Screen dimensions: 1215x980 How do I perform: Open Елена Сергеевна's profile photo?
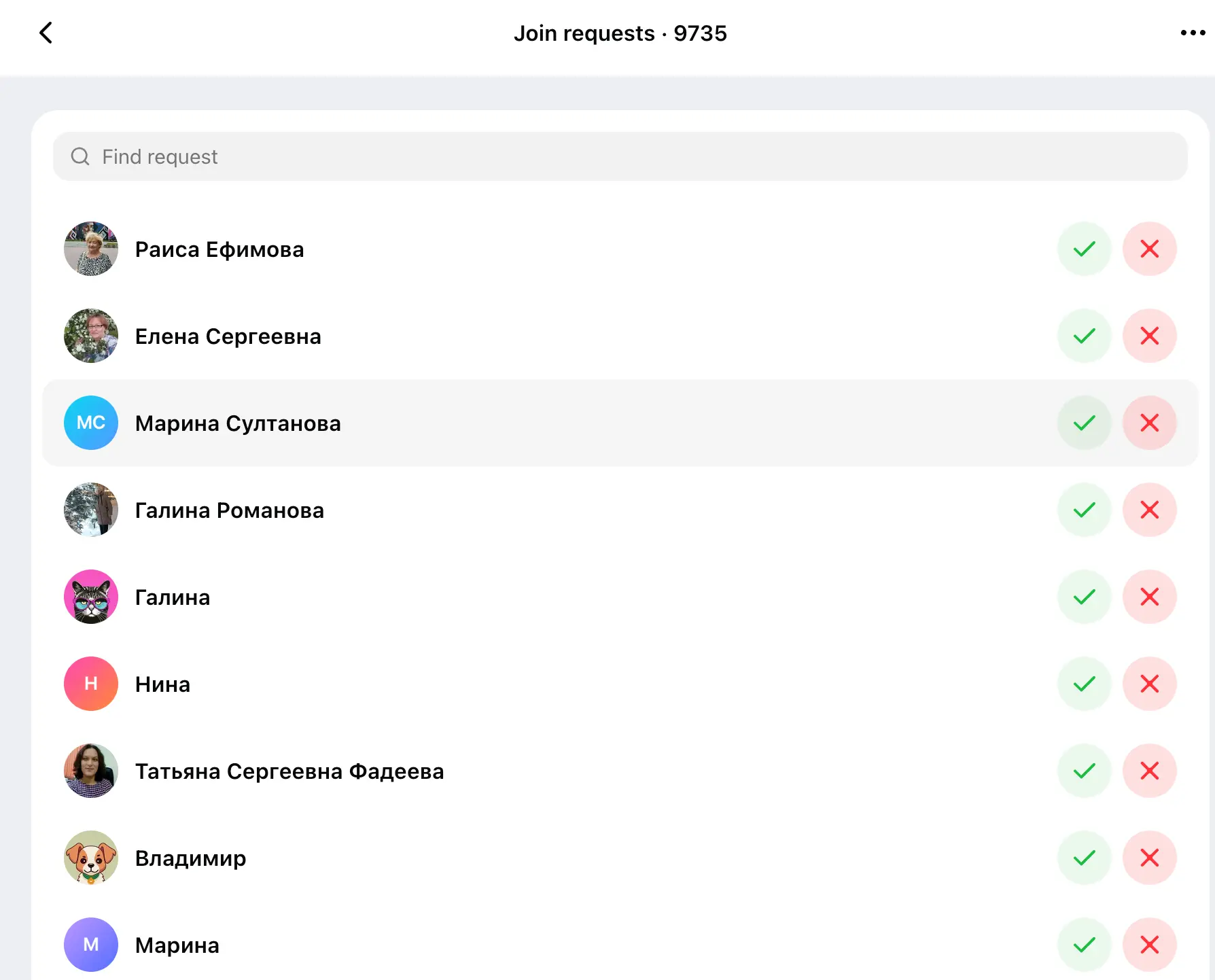[91, 336]
